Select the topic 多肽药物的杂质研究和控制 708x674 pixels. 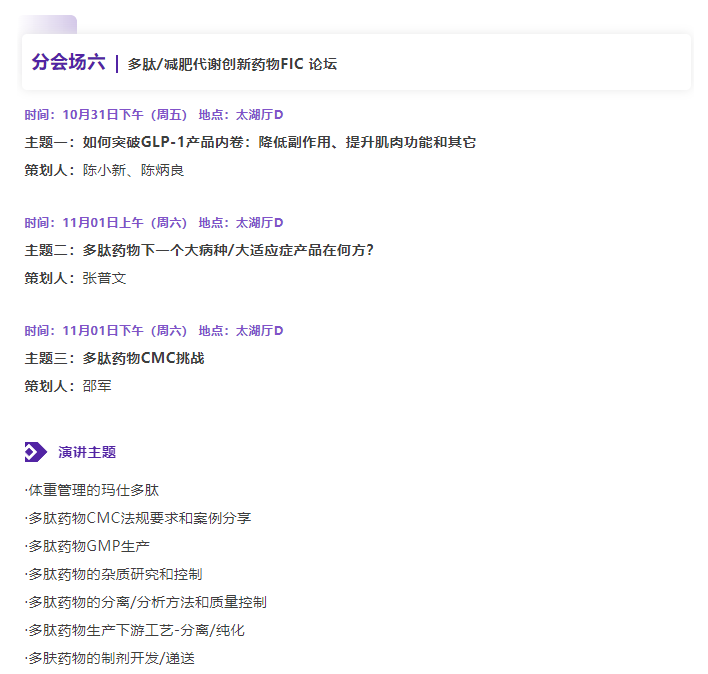[x=113, y=574]
